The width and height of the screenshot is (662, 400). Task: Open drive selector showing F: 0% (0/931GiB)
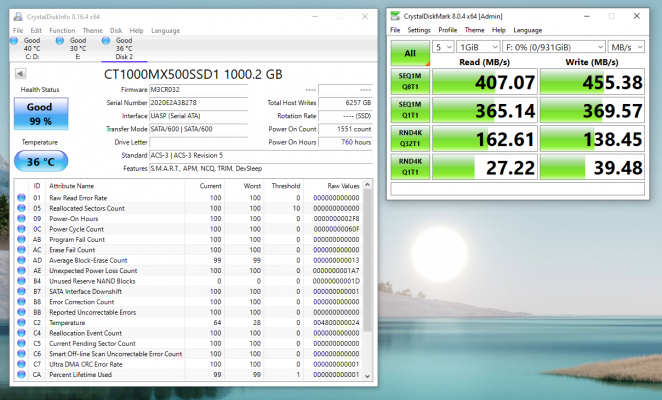553,47
